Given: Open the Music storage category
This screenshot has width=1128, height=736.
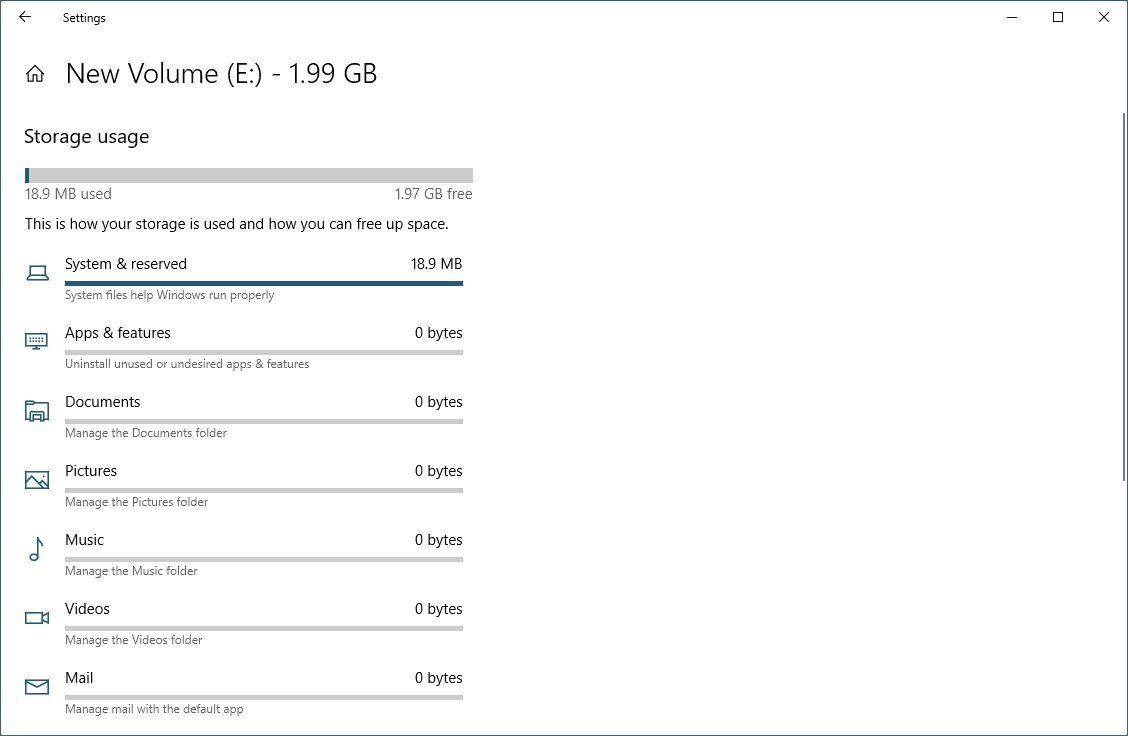Looking at the screenshot, I should coord(85,540).
